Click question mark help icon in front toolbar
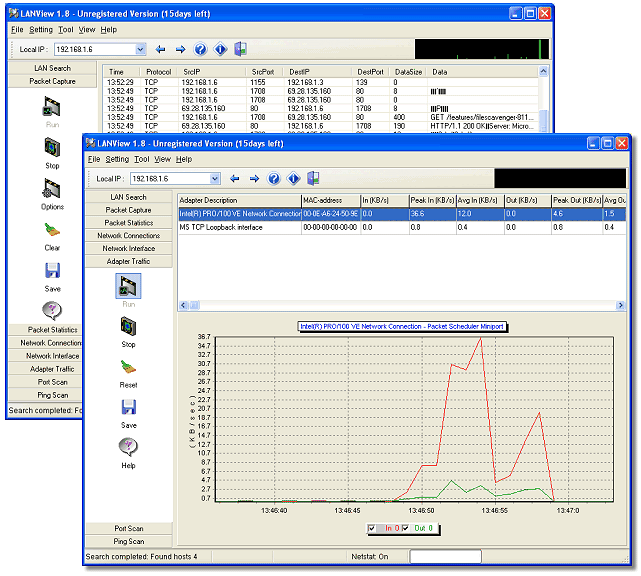Screen dimensions: 641x576 click(273, 179)
